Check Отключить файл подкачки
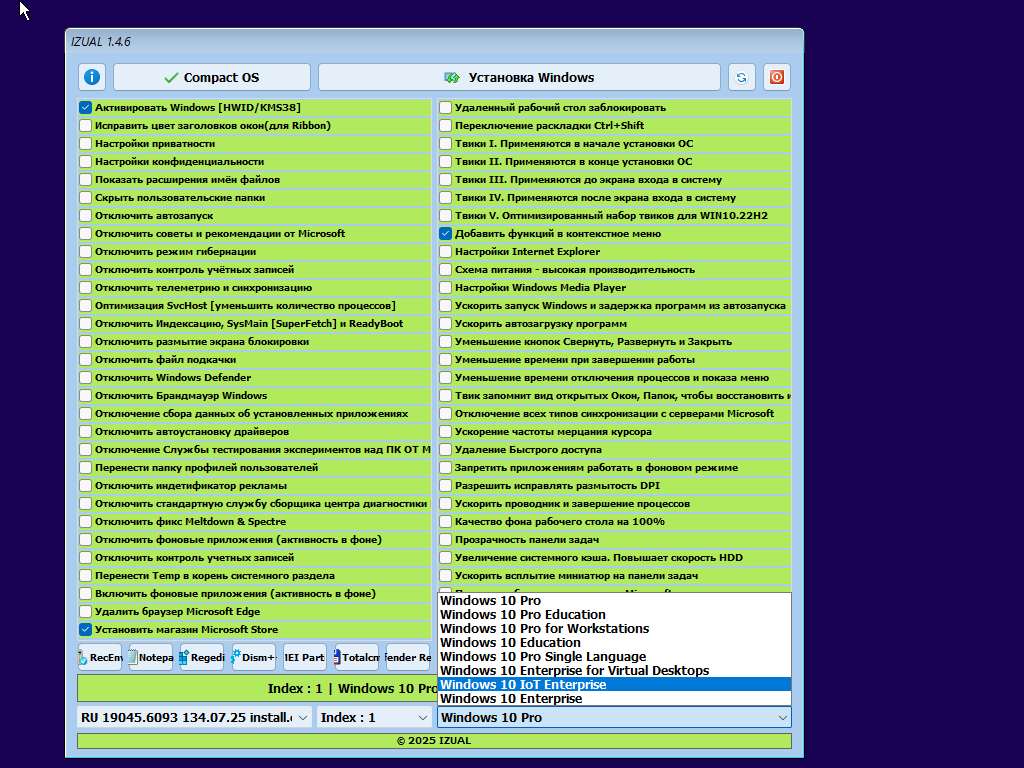1024x768 pixels. [x=86, y=359]
